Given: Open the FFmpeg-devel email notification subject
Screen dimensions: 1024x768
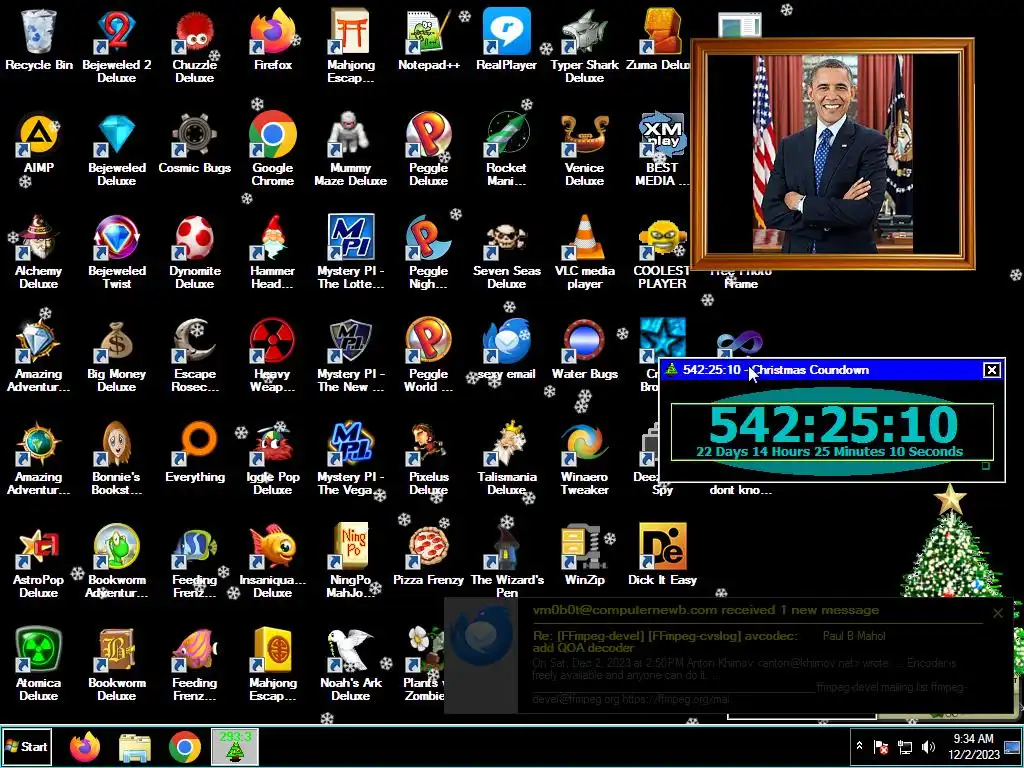Looking at the screenshot, I should (664, 641).
